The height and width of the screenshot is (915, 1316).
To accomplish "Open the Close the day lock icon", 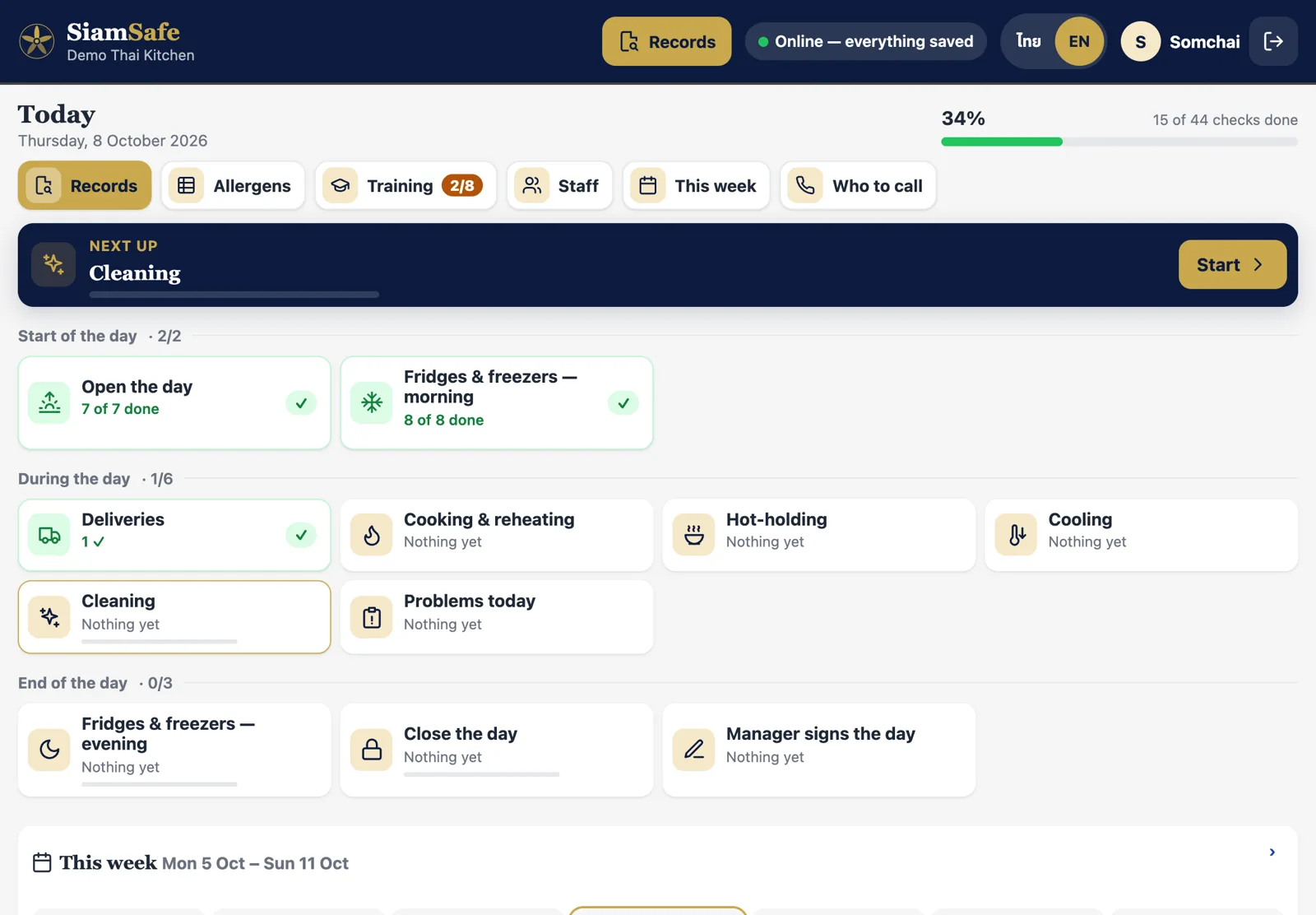I will (x=372, y=750).
